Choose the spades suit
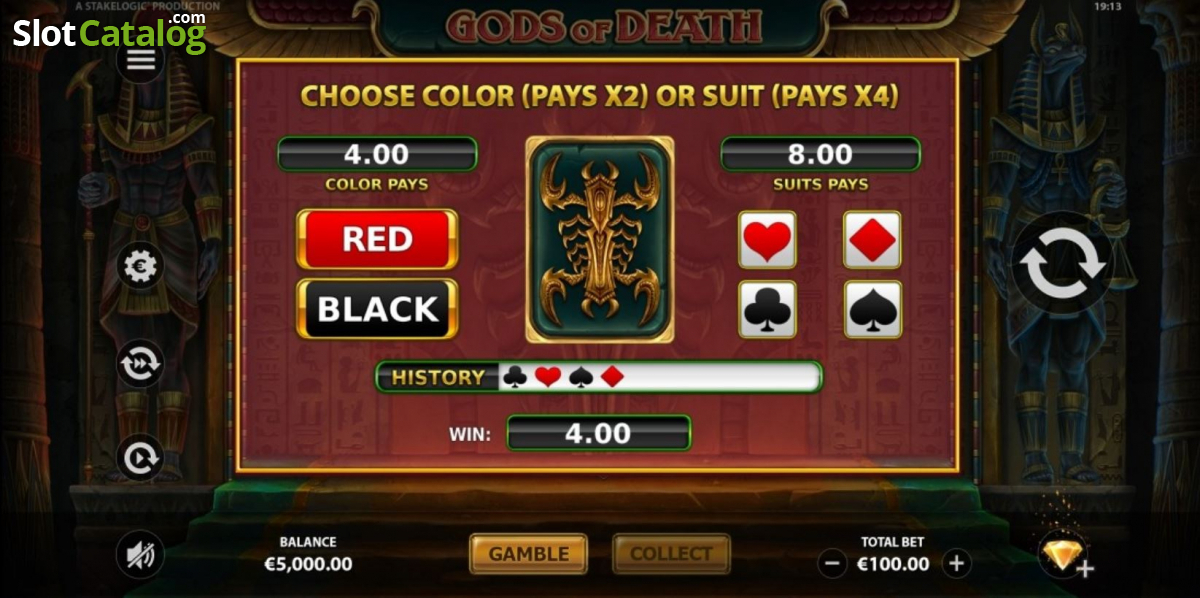Viewport: 1200px width, 598px height. [x=872, y=309]
